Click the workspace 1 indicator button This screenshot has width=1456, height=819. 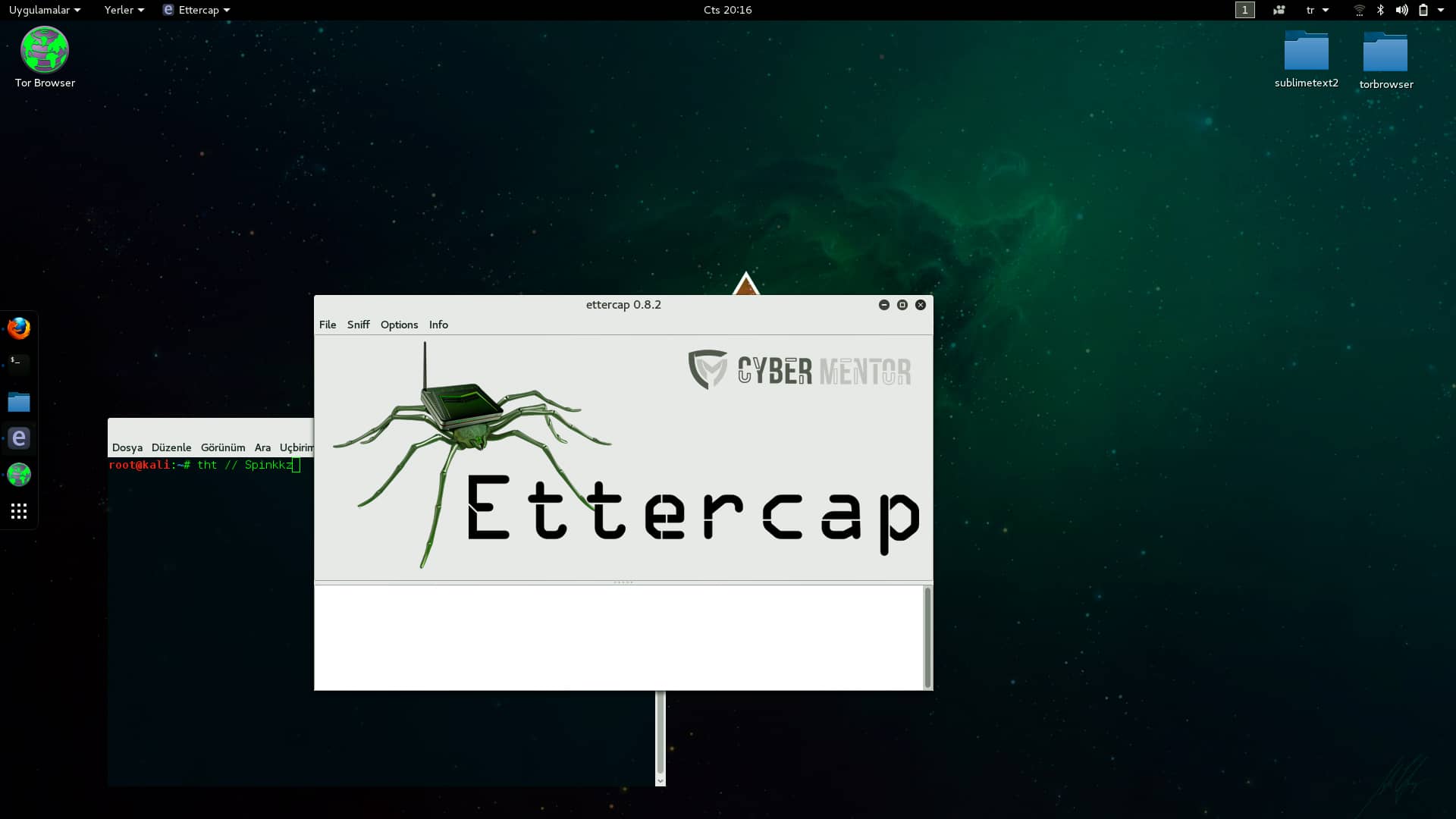tap(1244, 10)
